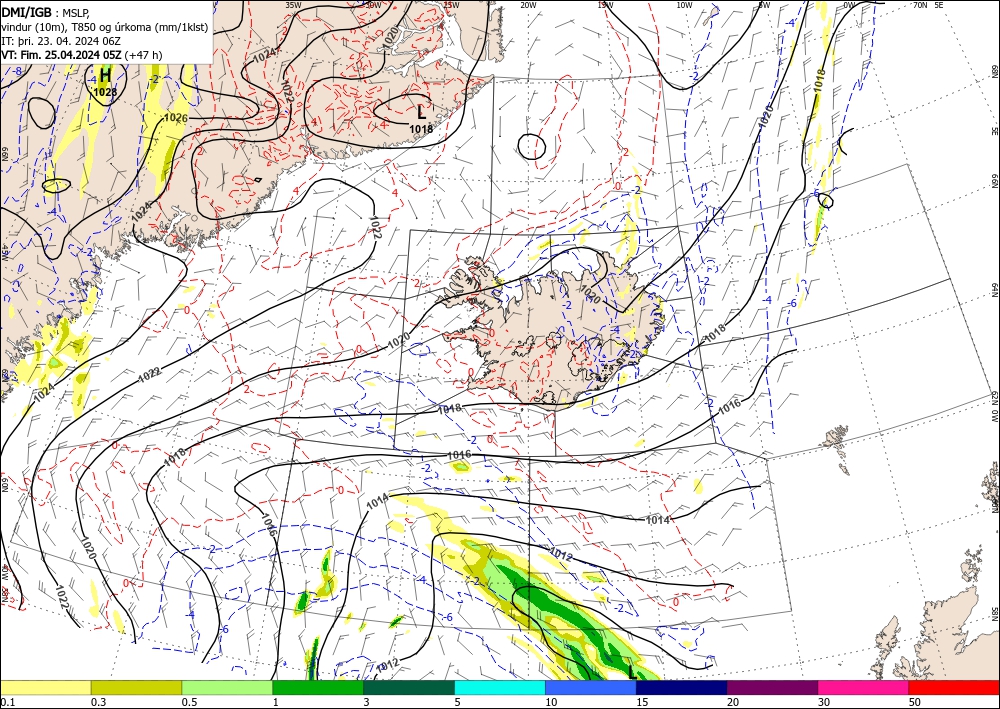Click the '70N 5E' label in top-right corner
Image resolution: width=1000 pixels, height=709 pixels.
point(928,5)
